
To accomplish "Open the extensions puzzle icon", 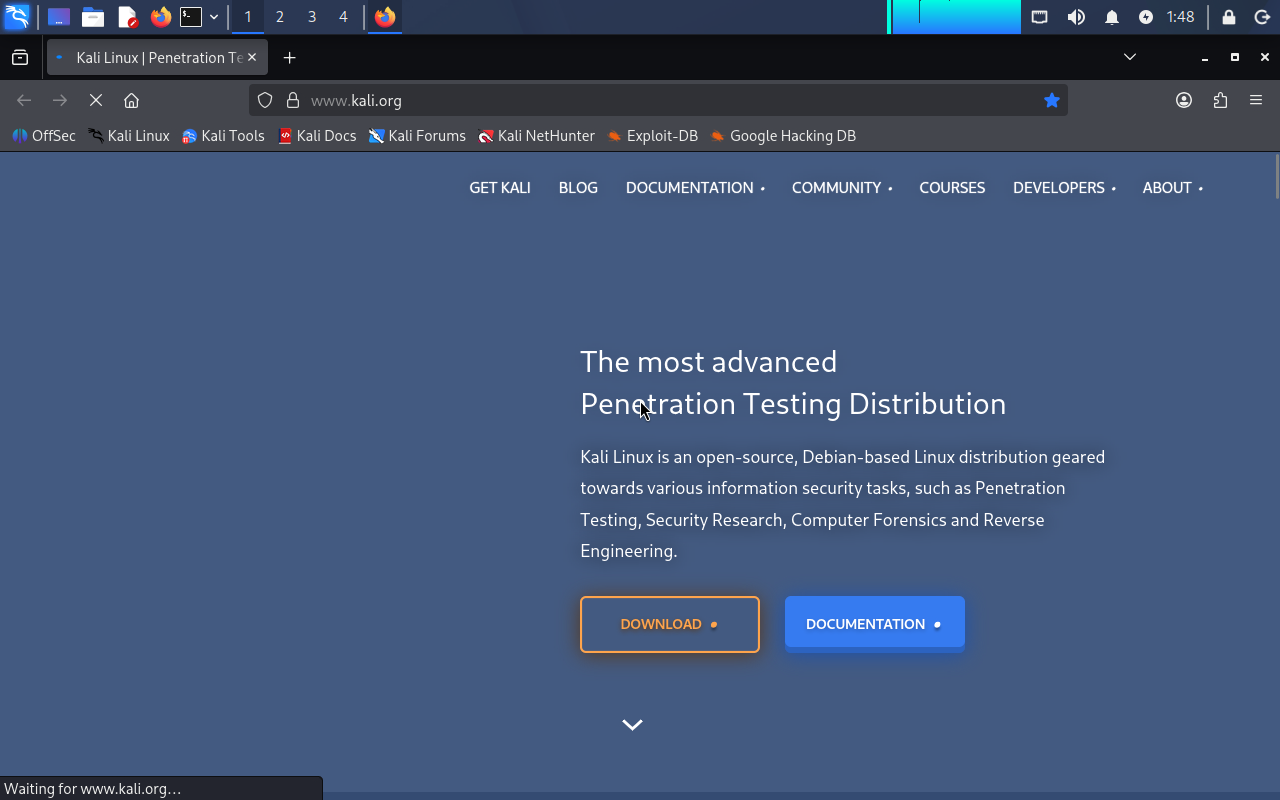I will [x=1220, y=100].
